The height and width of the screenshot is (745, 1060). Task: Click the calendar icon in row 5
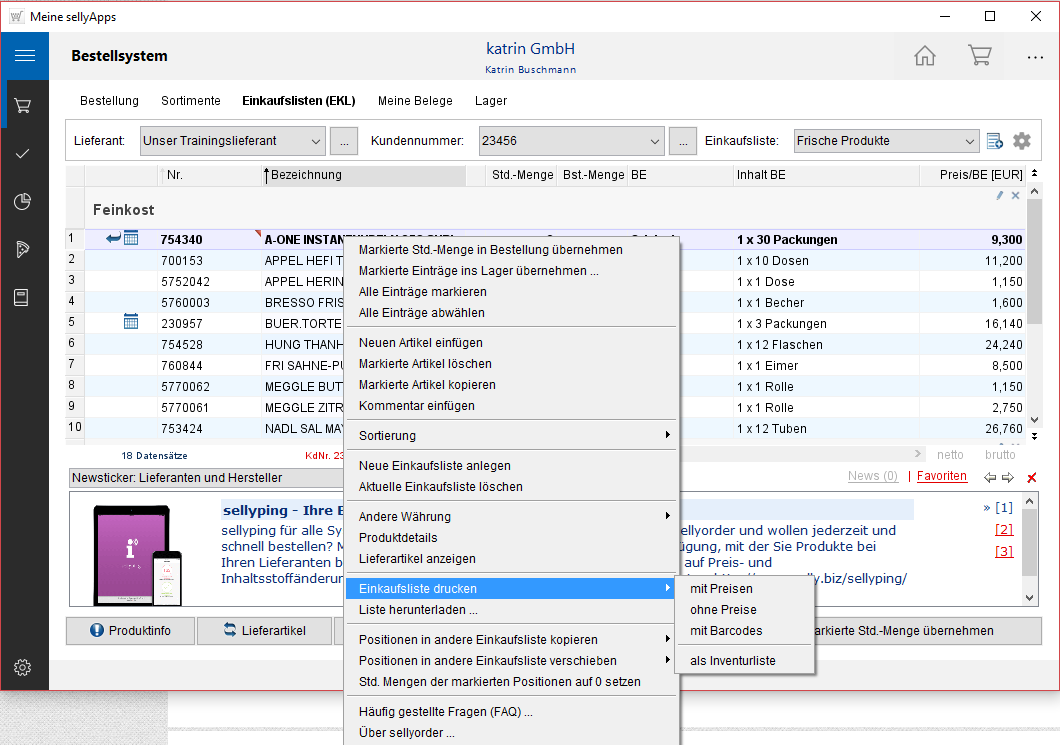point(131,322)
